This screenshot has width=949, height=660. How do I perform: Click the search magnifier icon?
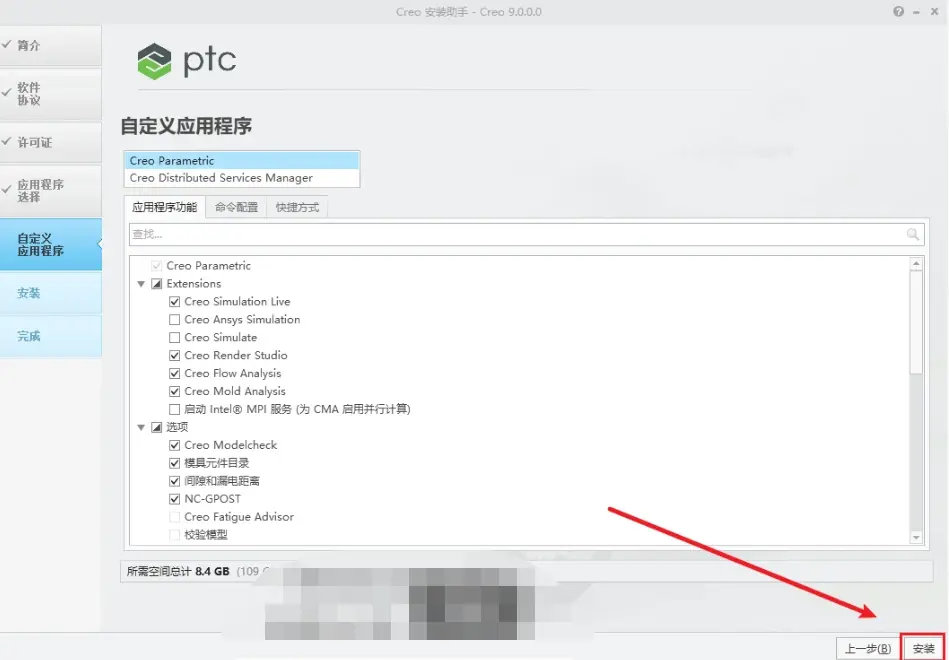tap(913, 234)
